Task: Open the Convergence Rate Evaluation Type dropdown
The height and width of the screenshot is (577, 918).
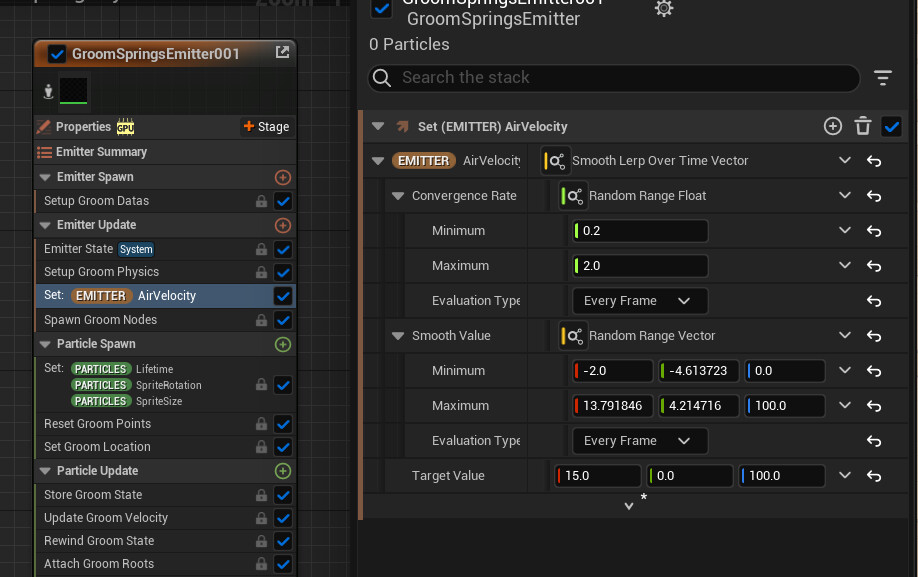Action: click(639, 301)
